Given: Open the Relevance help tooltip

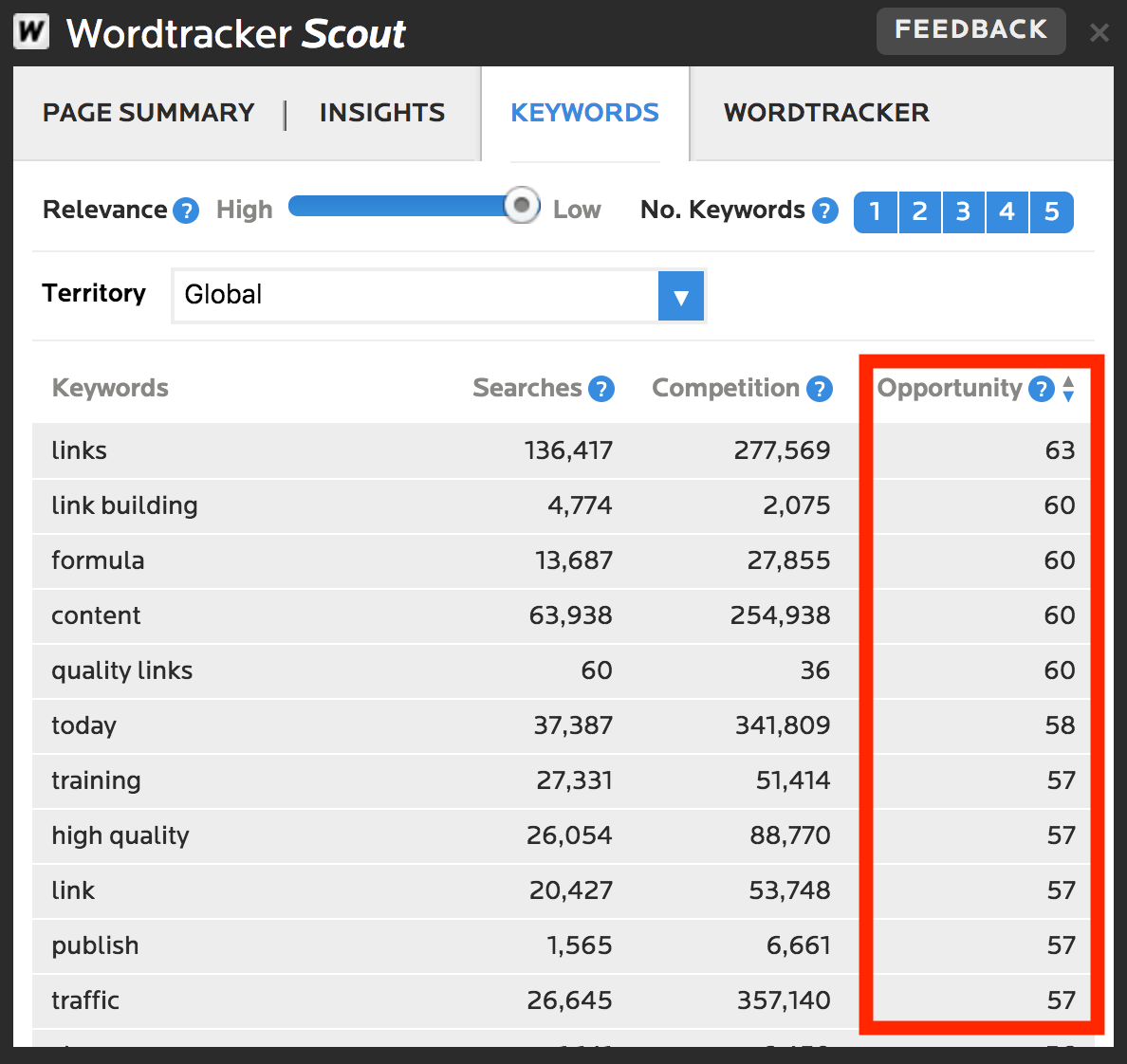Looking at the screenshot, I should 186,211.
